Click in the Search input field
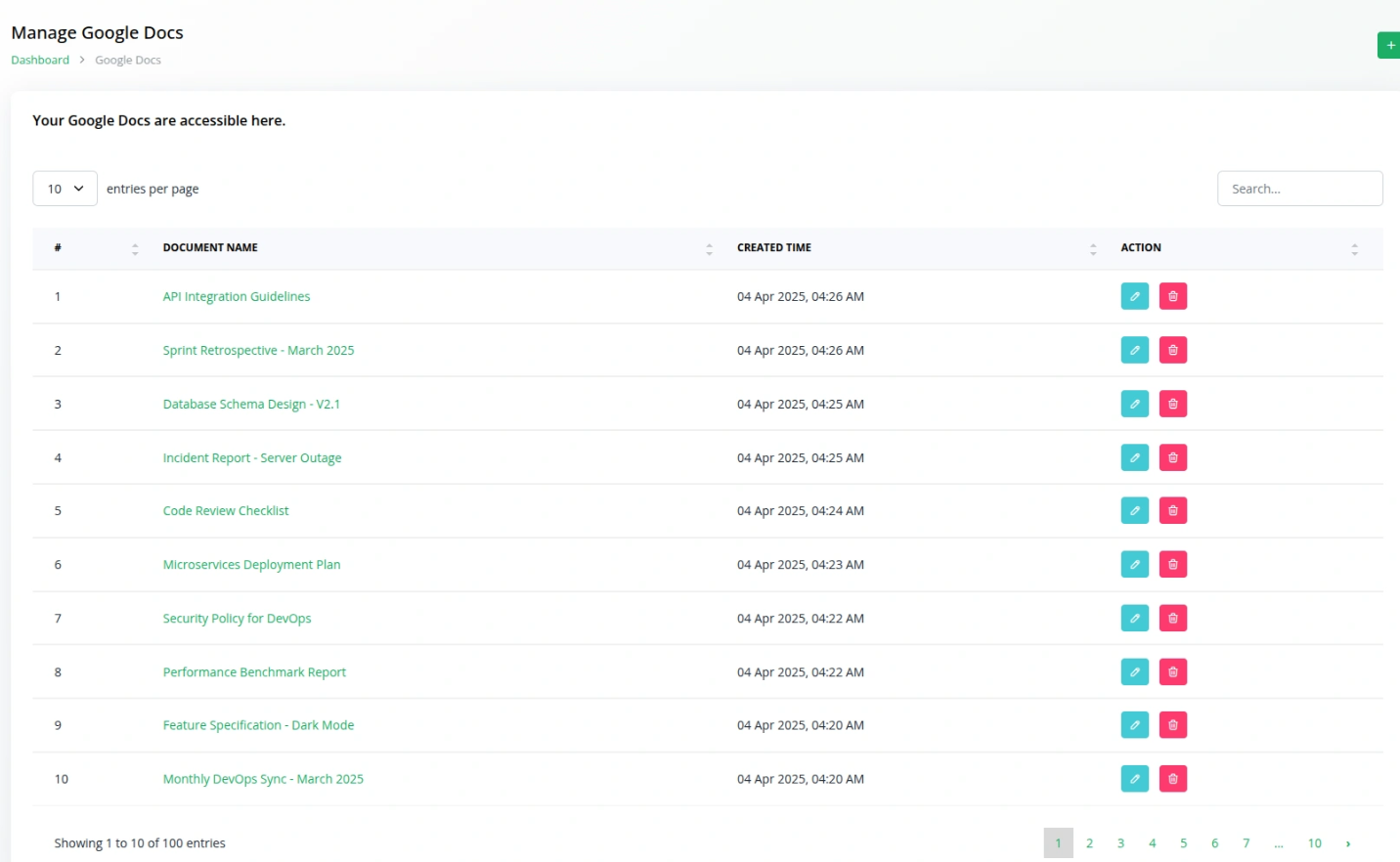The image size is (1400, 862). pos(1299,189)
